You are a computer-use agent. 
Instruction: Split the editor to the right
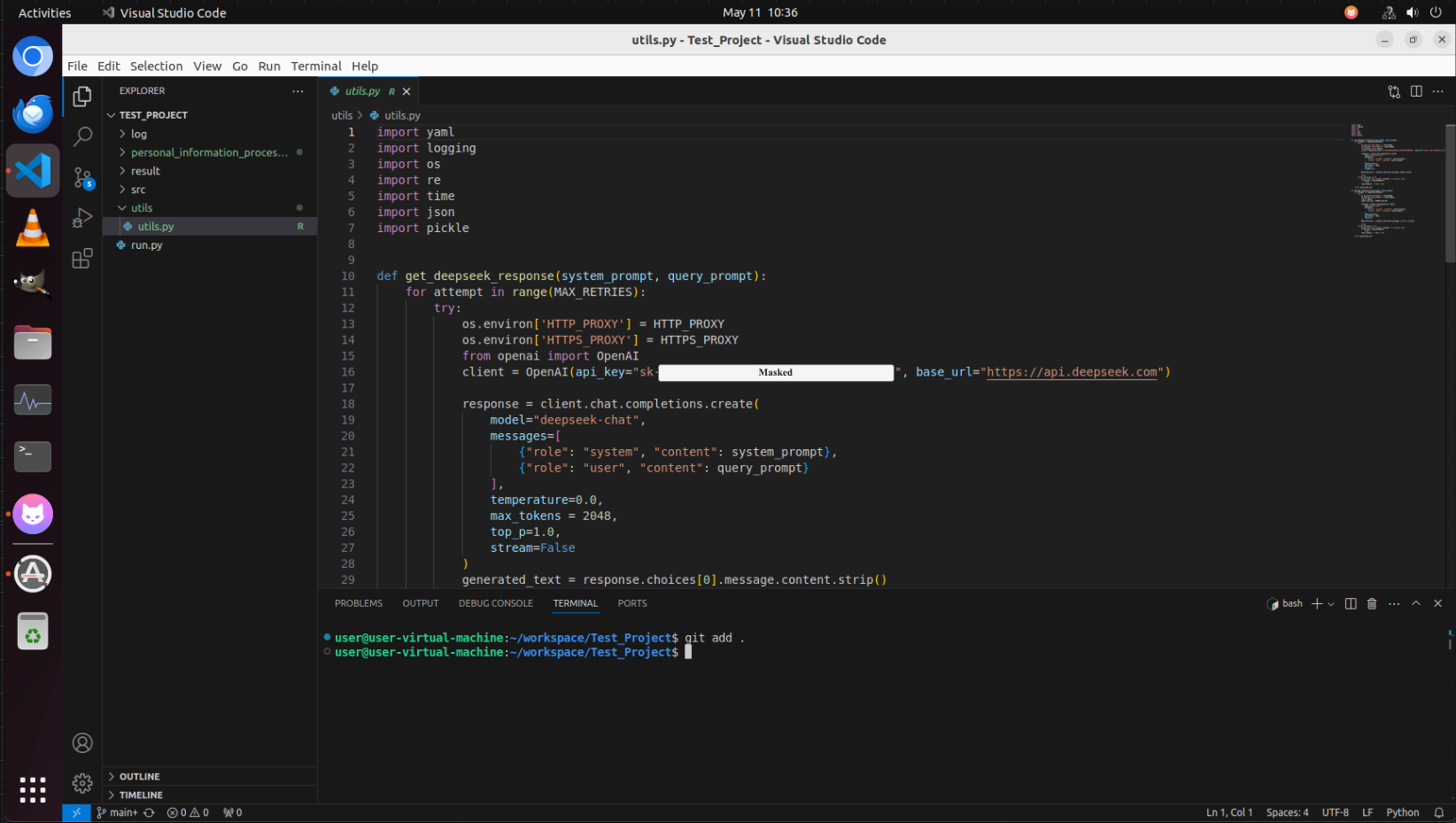(x=1416, y=91)
